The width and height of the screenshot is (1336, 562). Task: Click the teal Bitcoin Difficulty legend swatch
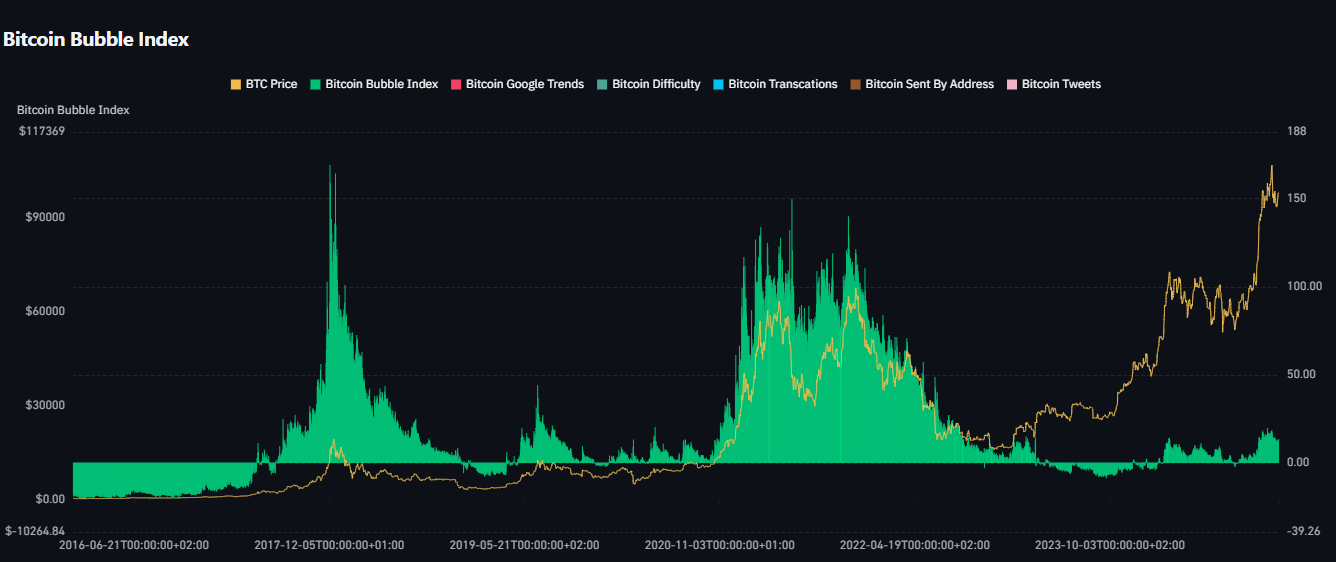tap(603, 85)
